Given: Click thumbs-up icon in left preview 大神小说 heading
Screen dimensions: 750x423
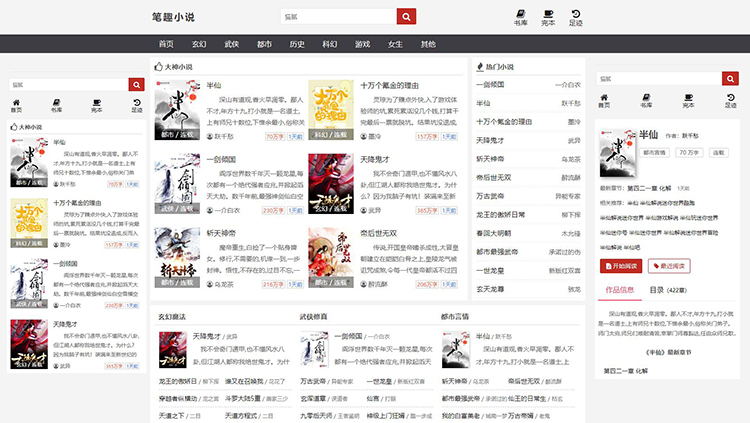Looking at the screenshot, I should click(14, 127).
